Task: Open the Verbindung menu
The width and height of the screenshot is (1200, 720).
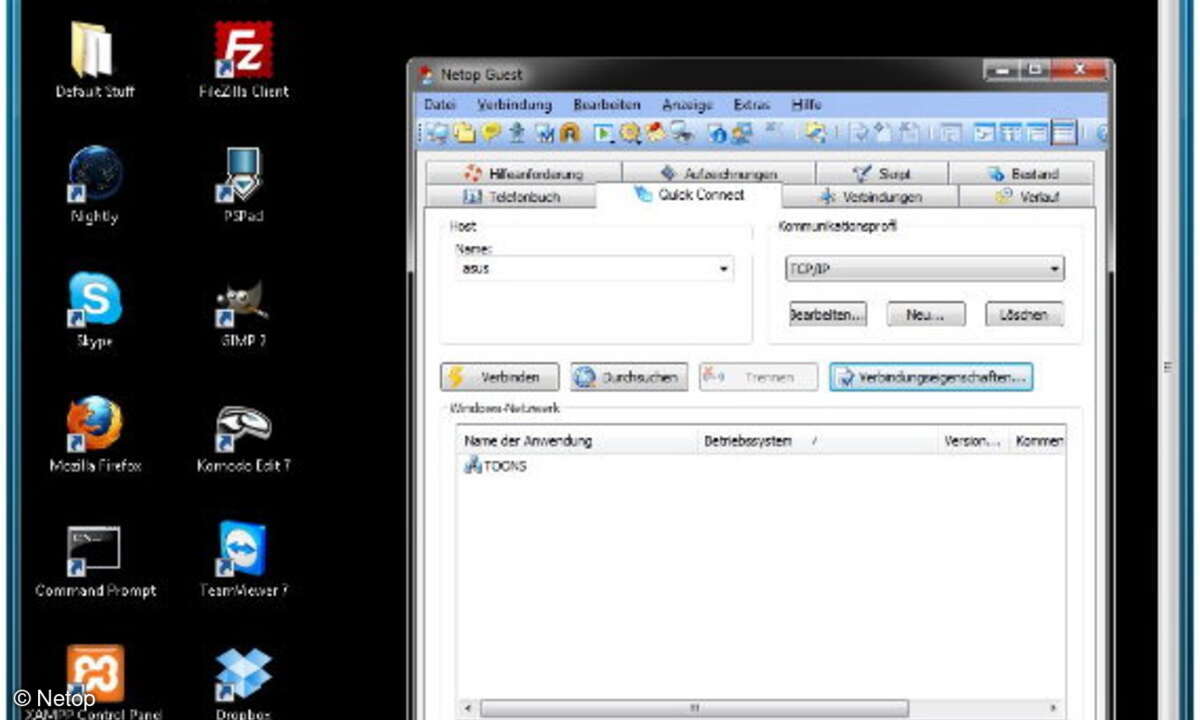Action: point(514,104)
